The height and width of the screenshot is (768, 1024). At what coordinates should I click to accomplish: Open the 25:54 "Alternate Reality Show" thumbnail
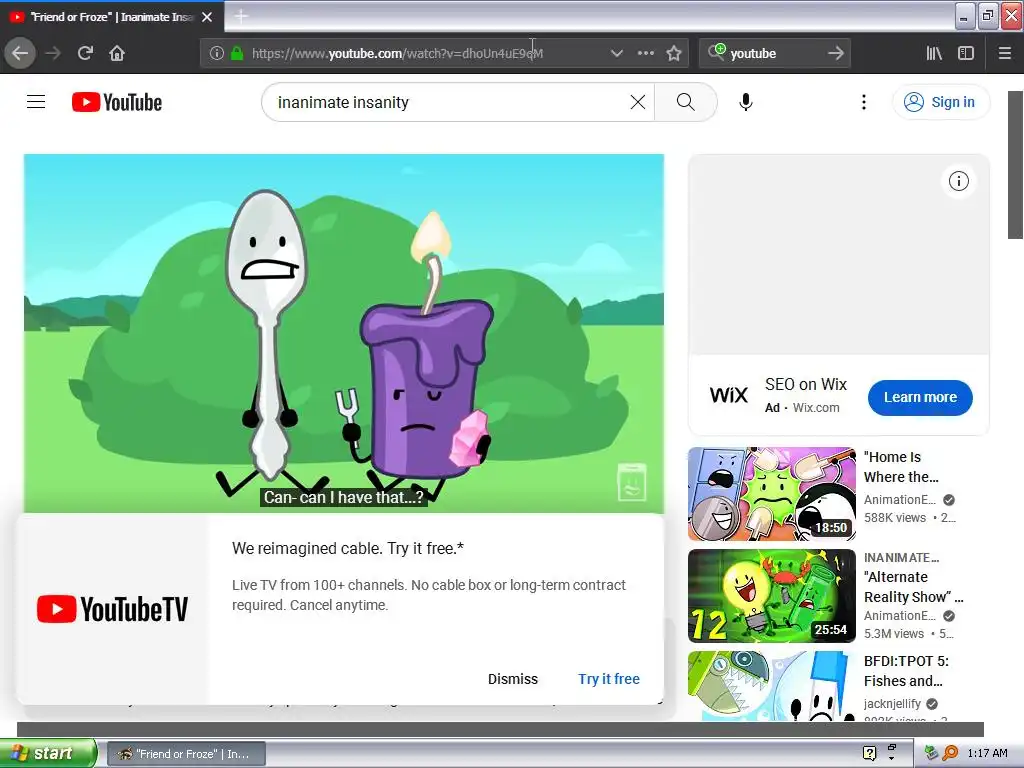(x=772, y=596)
